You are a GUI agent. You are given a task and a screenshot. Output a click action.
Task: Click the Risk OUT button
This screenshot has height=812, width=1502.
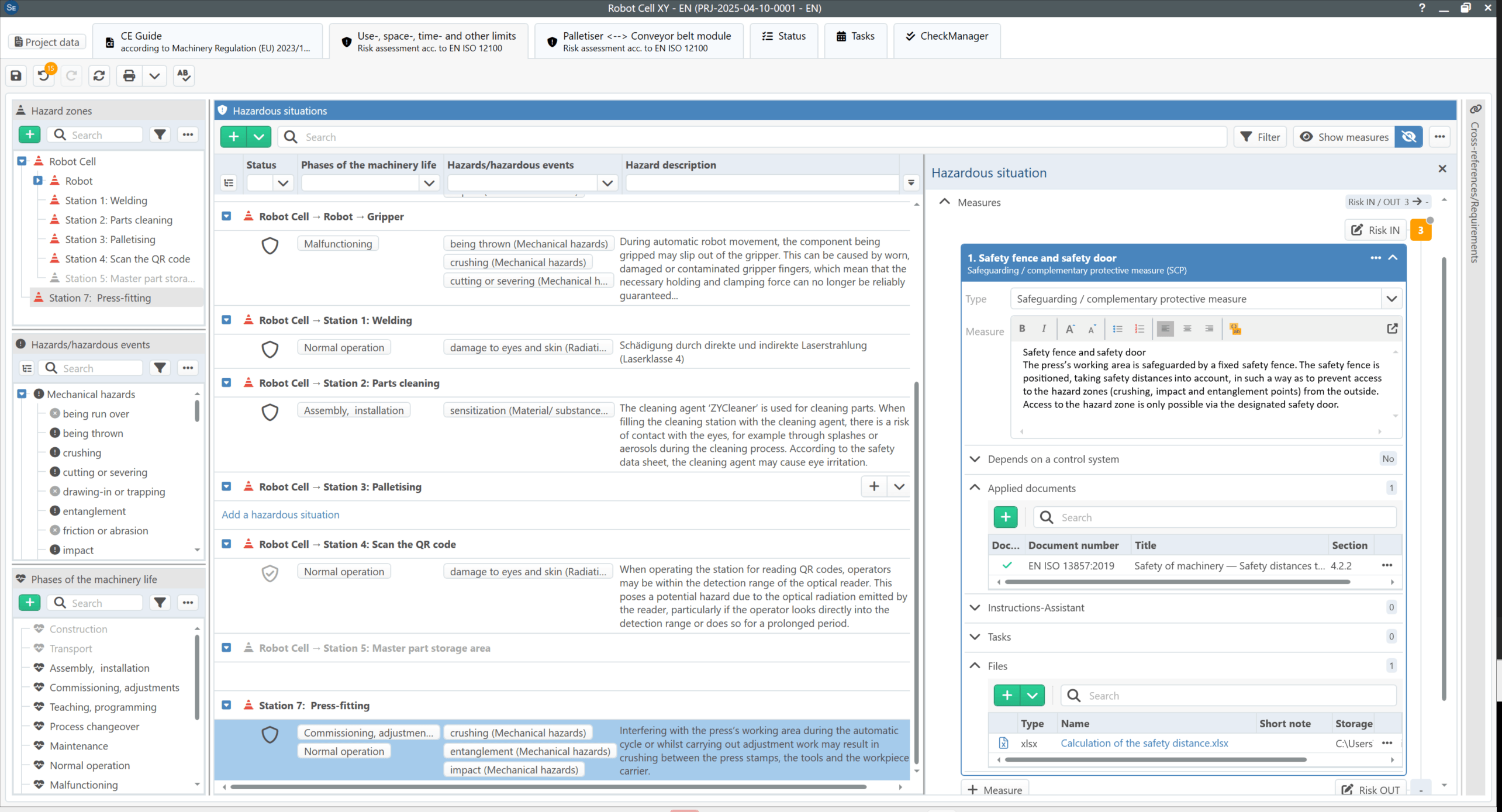(1370, 789)
